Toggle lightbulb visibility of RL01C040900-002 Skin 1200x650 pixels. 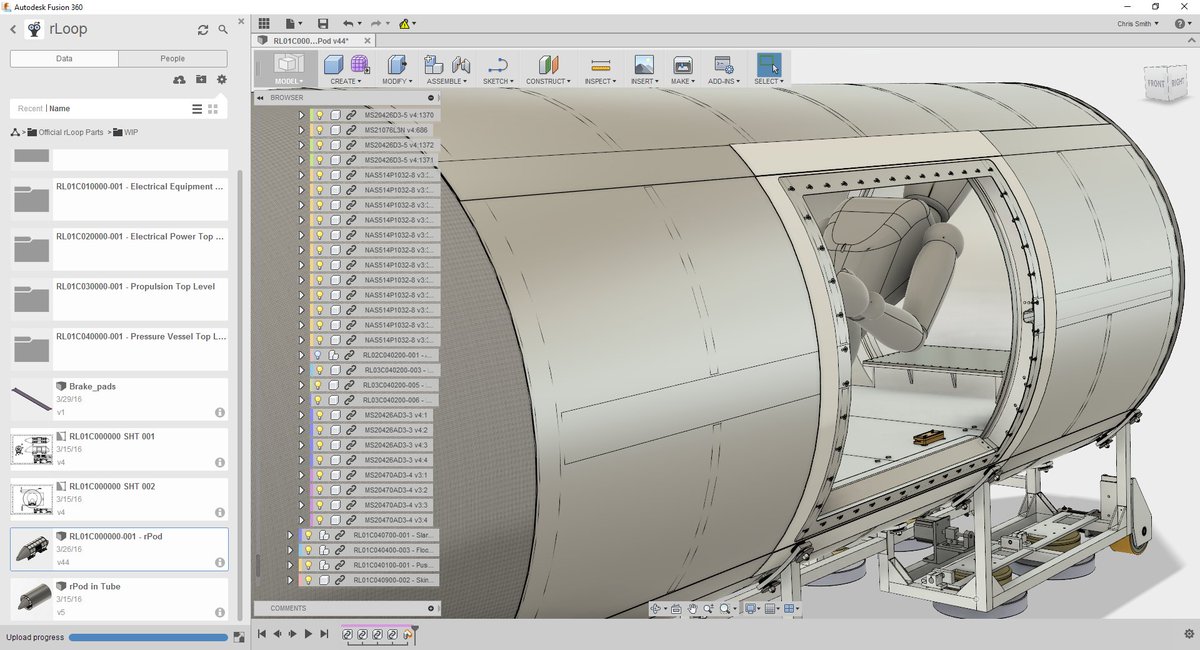[x=308, y=580]
